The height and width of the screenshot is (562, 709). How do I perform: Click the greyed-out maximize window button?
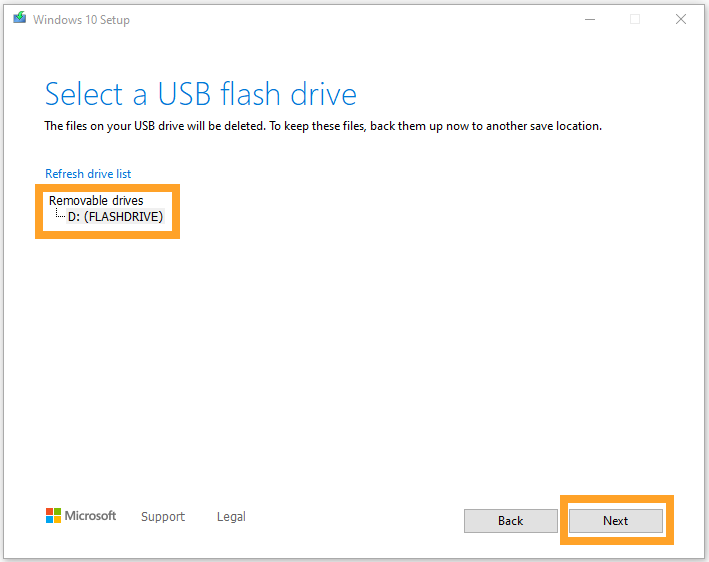(x=635, y=19)
